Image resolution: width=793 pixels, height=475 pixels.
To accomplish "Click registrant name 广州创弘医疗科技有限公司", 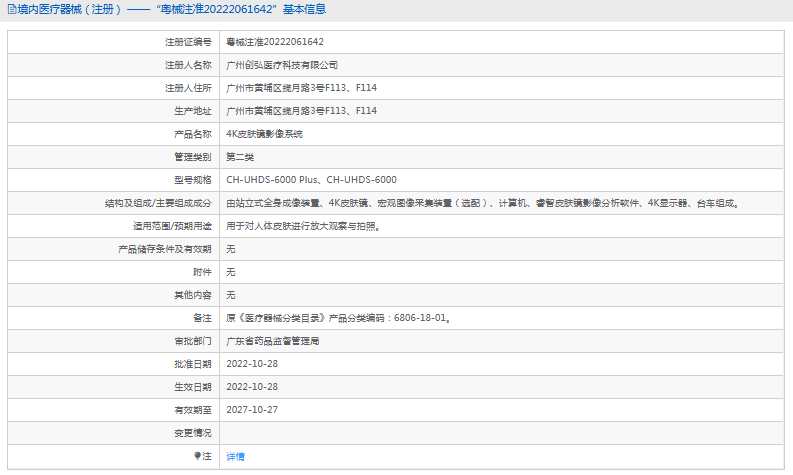I will point(282,65).
